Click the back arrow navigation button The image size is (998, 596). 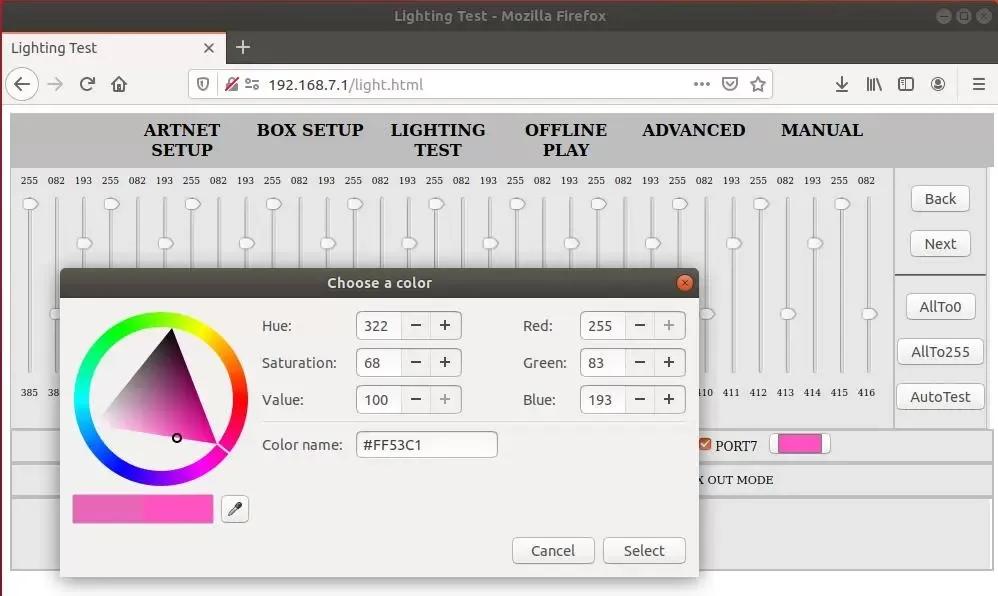coord(22,85)
